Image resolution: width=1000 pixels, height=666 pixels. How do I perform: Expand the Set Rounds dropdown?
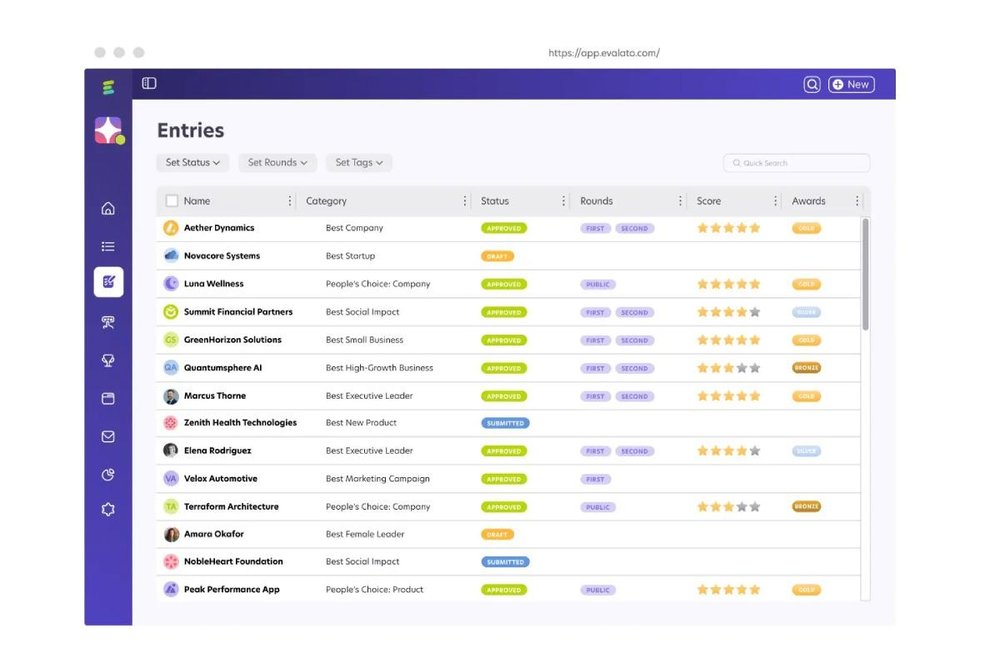click(x=277, y=163)
